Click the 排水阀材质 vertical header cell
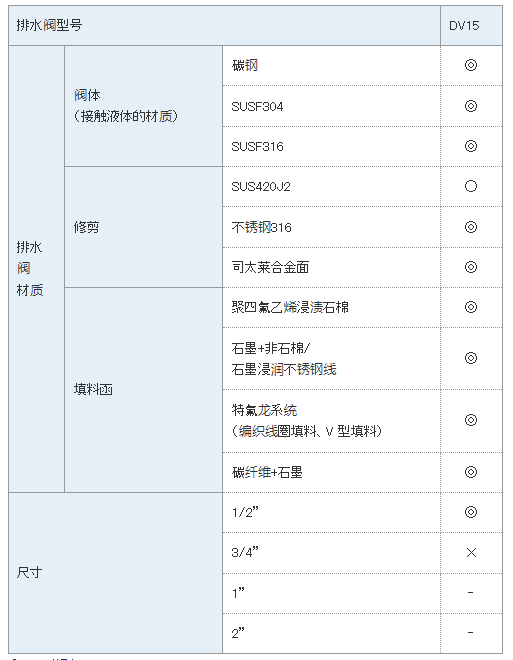This screenshot has width=513, height=660. pyautogui.click(x=37, y=269)
